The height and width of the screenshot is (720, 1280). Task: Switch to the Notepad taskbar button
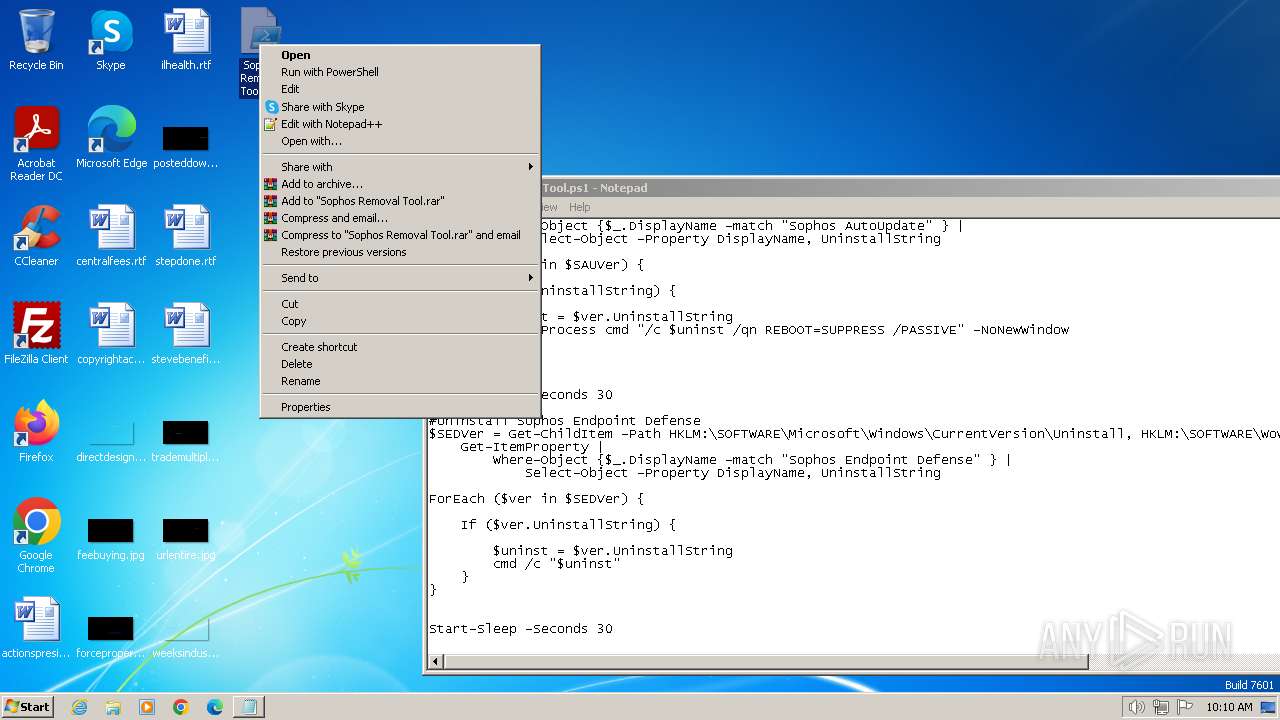click(x=249, y=707)
